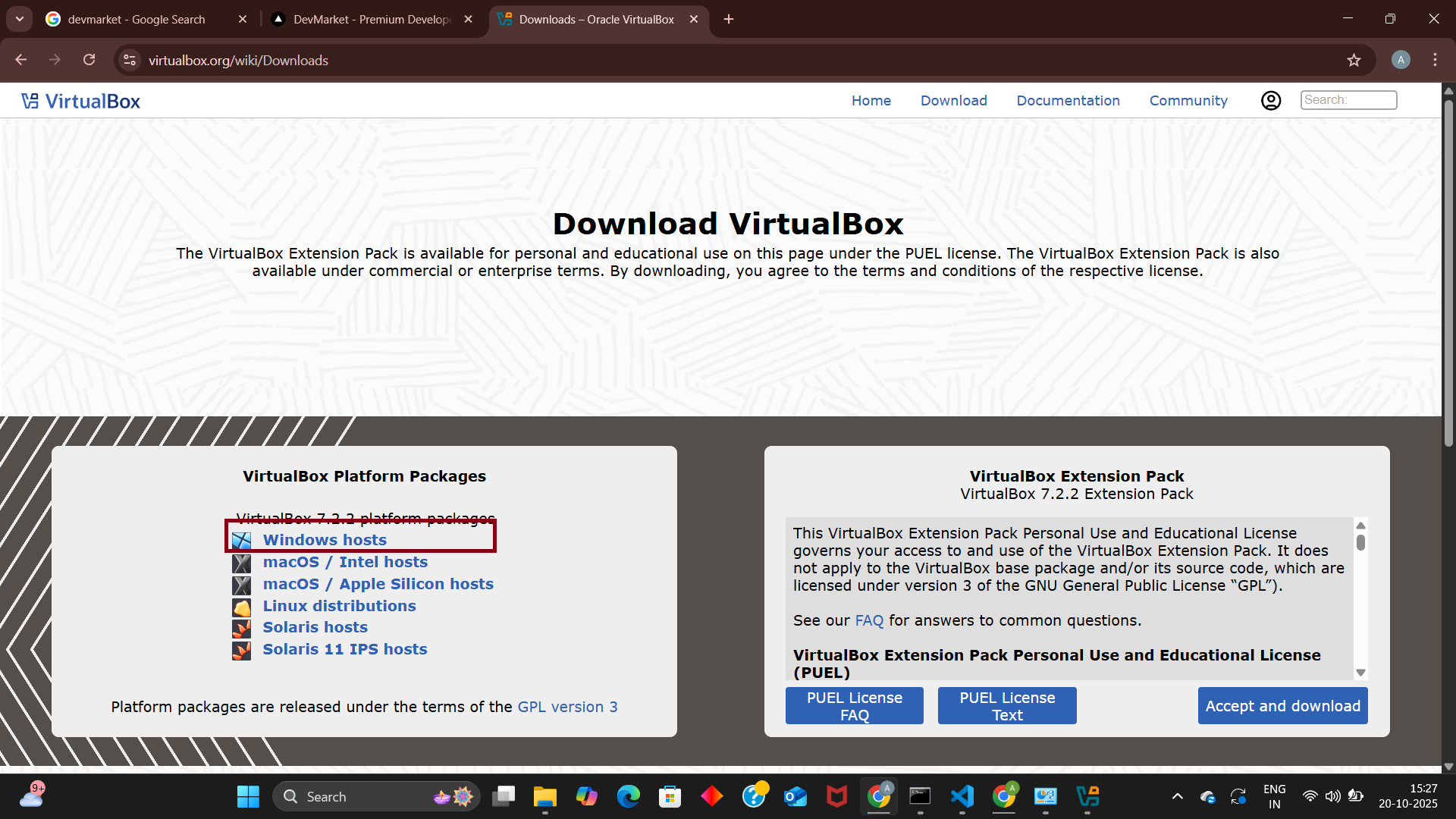Open the site information icon in address bar
Viewport: 1456px width, 819px height.
click(x=129, y=60)
